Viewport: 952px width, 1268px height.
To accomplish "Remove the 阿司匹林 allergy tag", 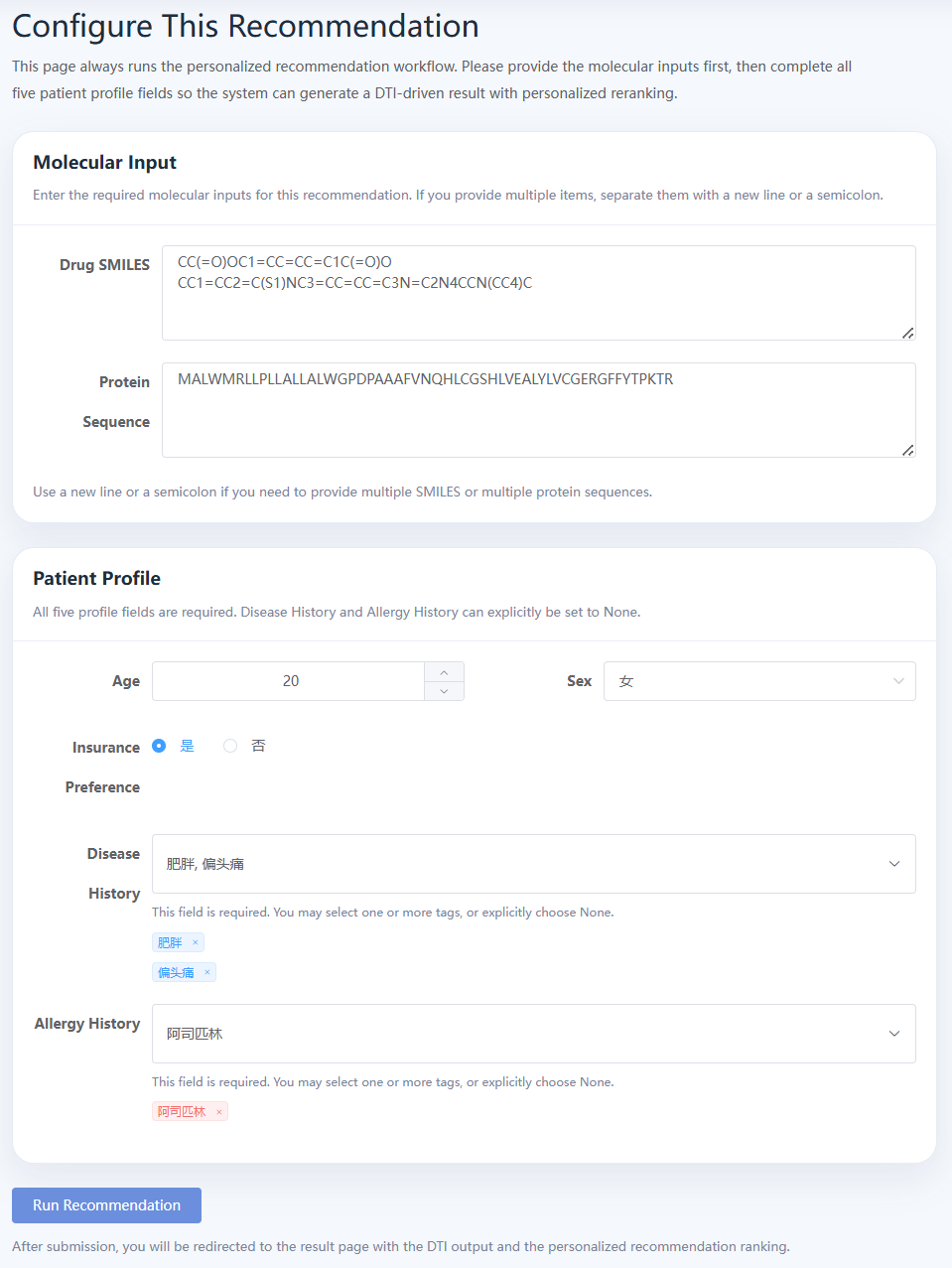I will click(219, 1112).
